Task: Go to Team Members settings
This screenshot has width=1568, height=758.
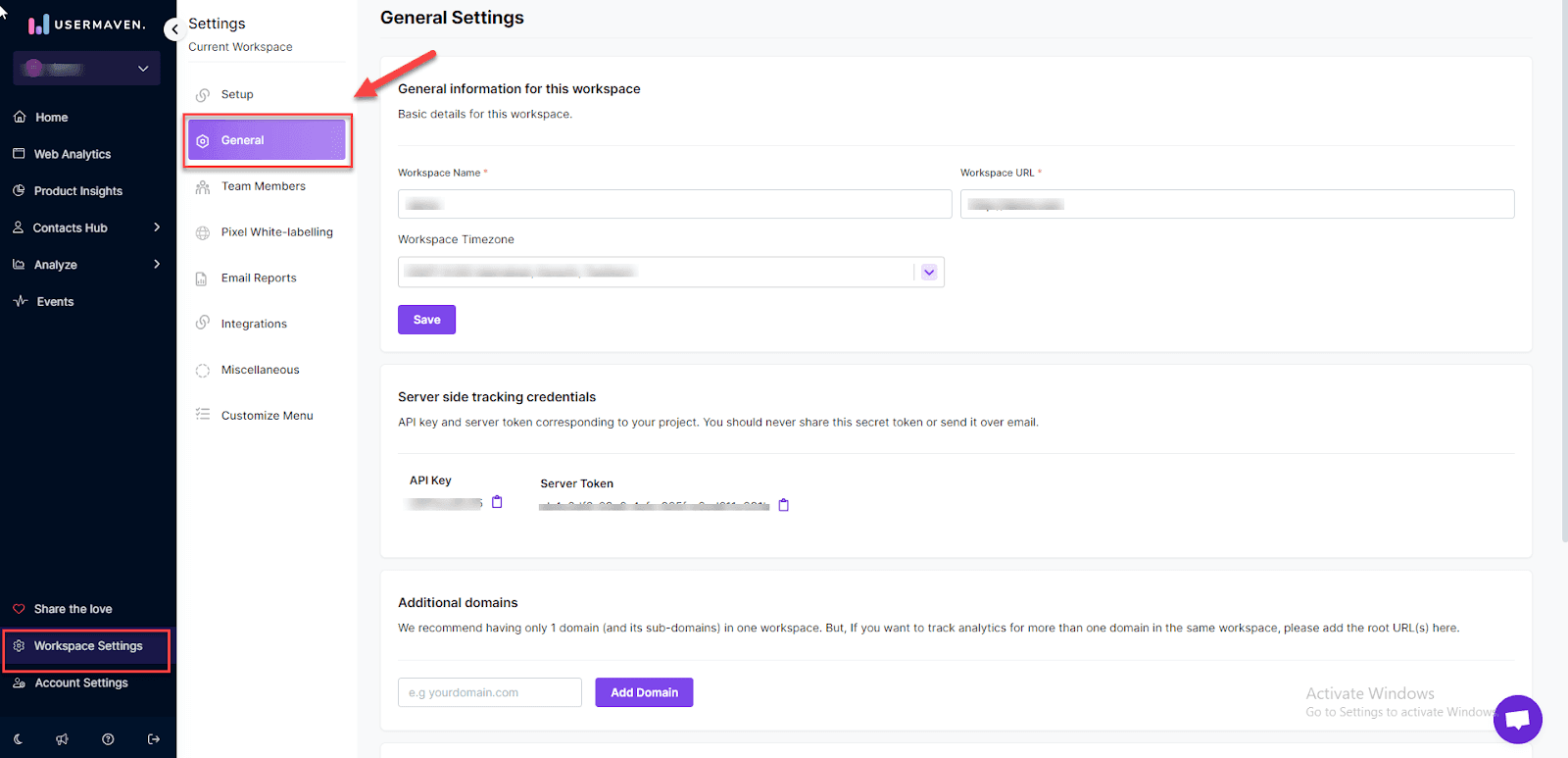Action: tap(263, 186)
